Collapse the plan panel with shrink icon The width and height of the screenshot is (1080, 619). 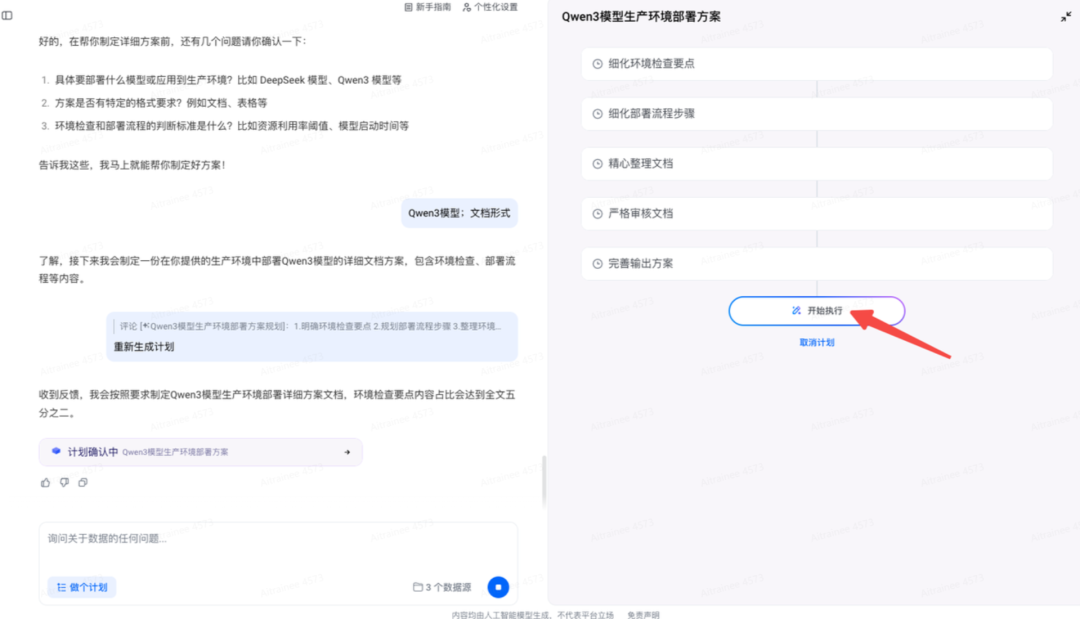click(1066, 17)
